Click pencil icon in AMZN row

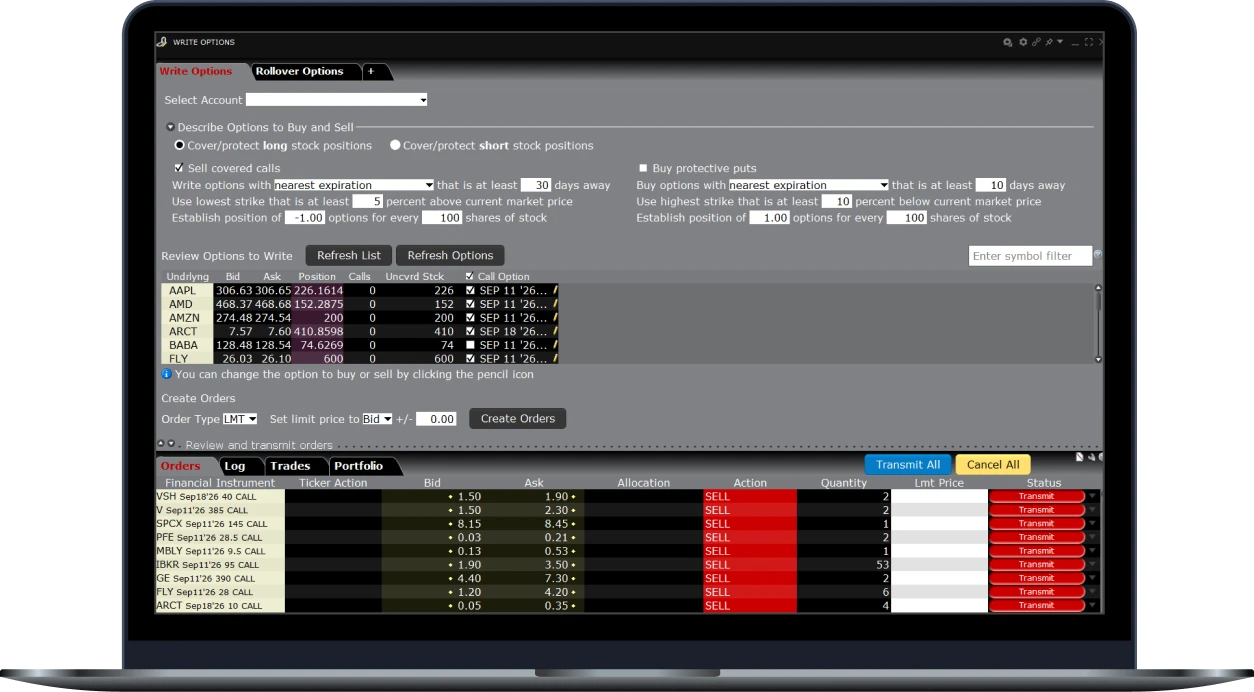(x=555, y=317)
